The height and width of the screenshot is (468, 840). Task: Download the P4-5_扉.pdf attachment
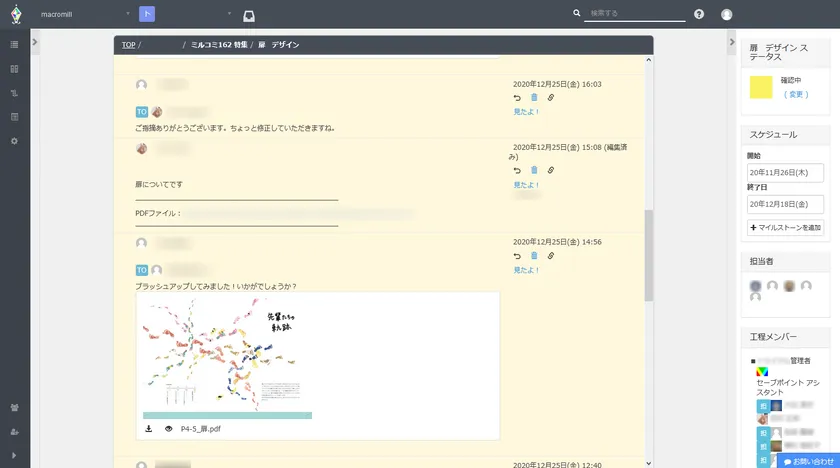[x=149, y=429]
